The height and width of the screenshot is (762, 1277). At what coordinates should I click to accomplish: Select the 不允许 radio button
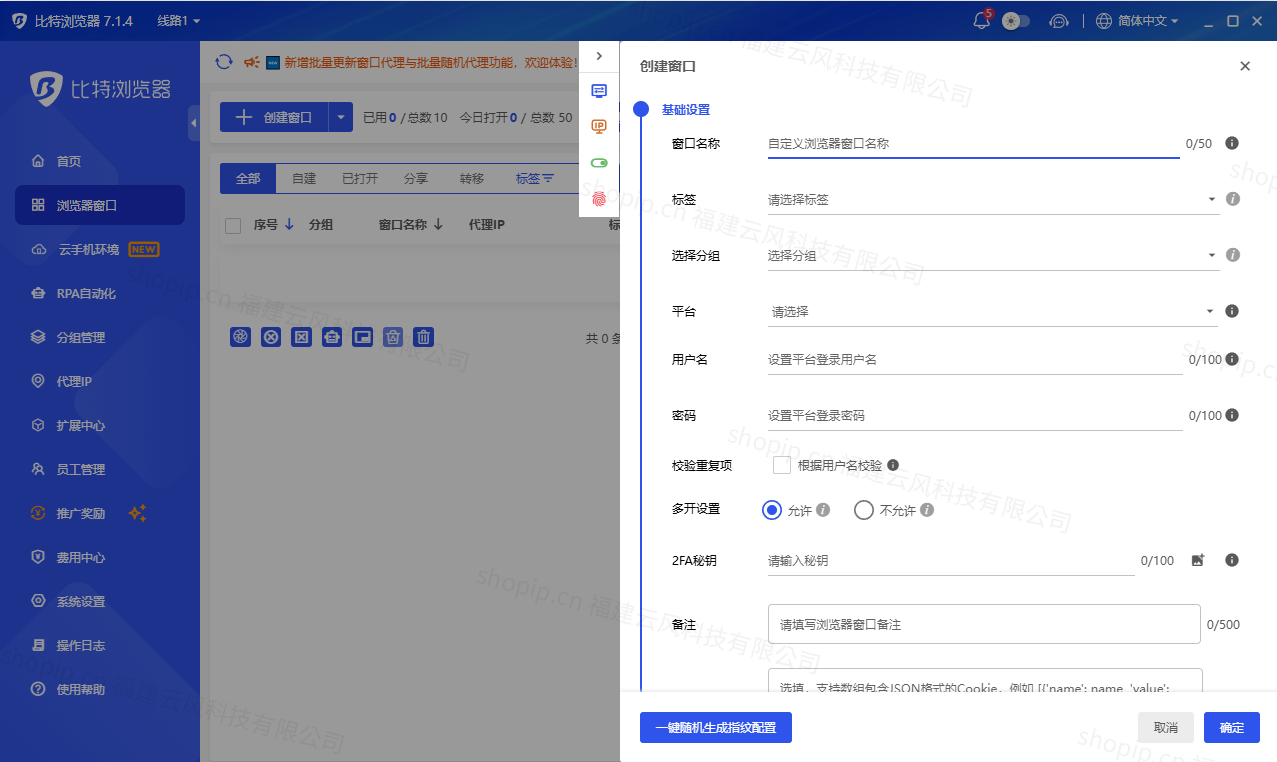pyautogui.click(x=864, y=510)
